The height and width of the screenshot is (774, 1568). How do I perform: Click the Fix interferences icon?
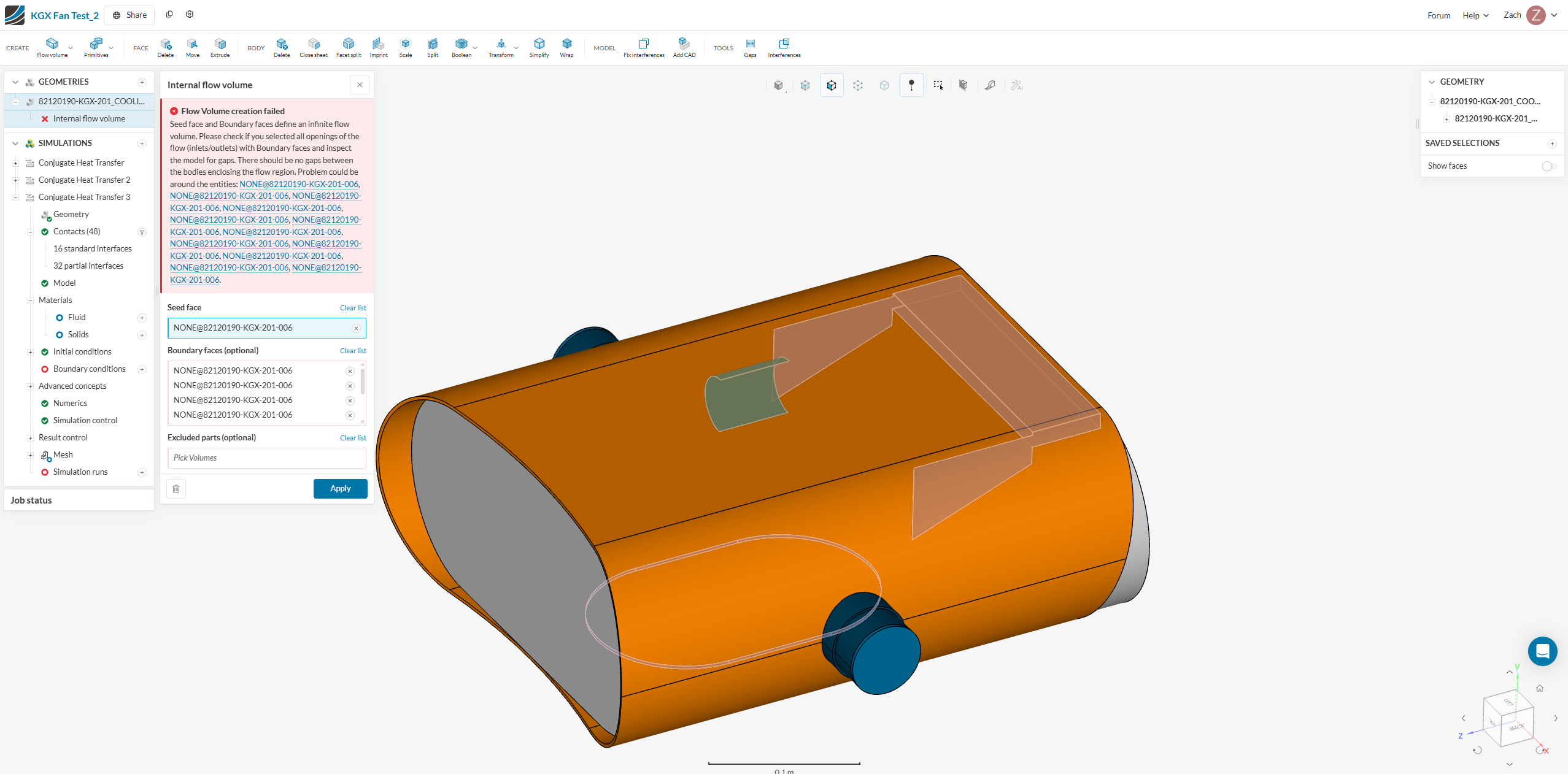[x=643, y=47]
